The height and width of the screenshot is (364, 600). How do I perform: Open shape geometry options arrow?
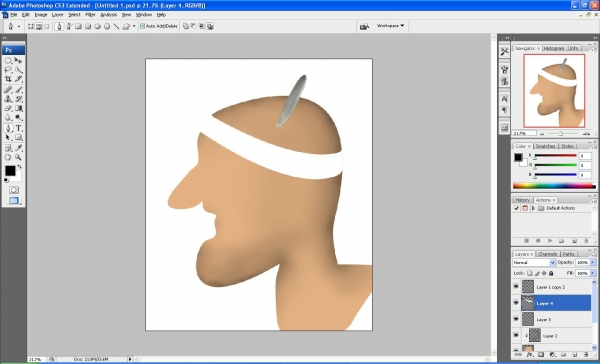coord(134,26)
